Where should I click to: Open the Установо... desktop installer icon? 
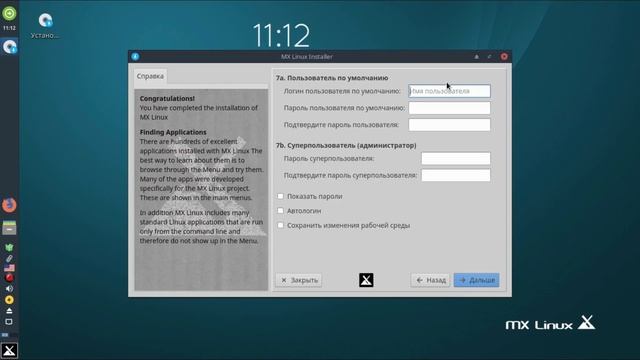45,26
